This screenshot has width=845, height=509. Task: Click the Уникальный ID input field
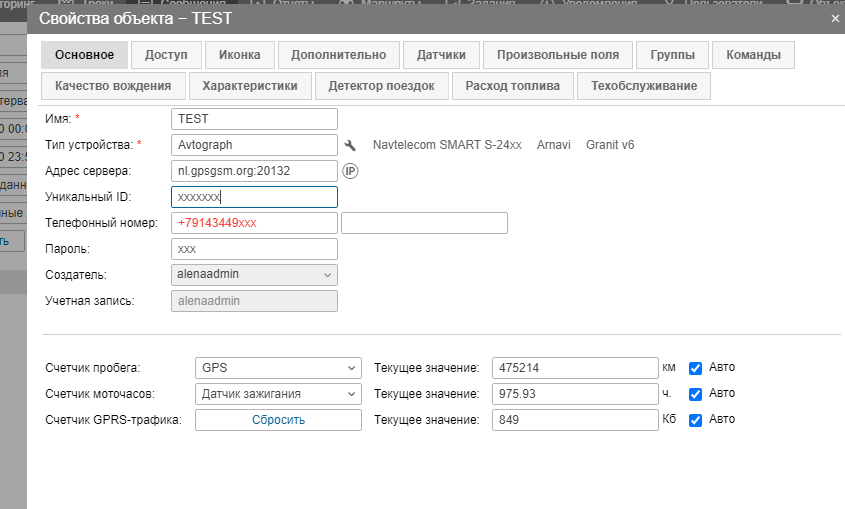pos(254,197)
